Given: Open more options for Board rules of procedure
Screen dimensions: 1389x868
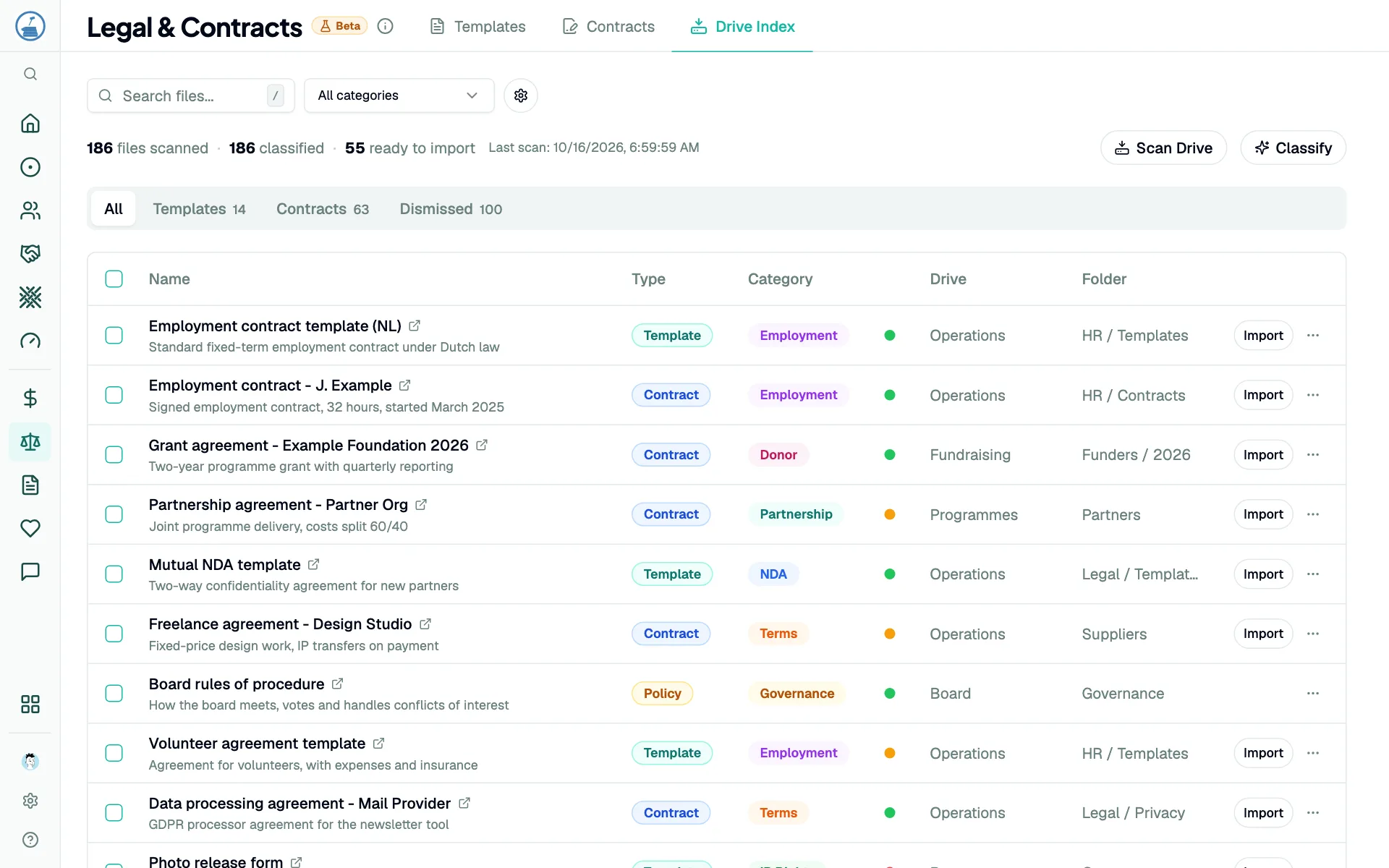Looking at the screenshot, I should pos(1313,694).
